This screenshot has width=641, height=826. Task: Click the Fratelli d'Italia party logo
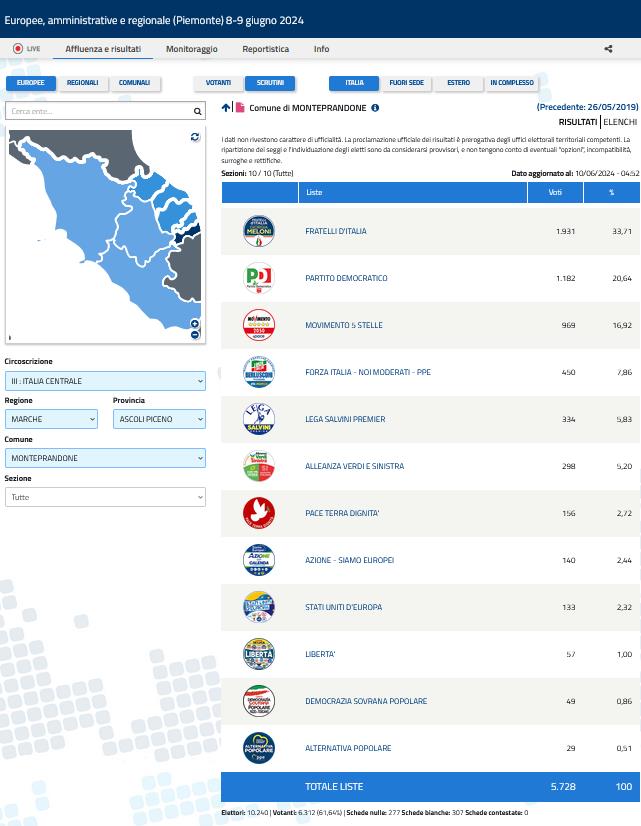259,231
